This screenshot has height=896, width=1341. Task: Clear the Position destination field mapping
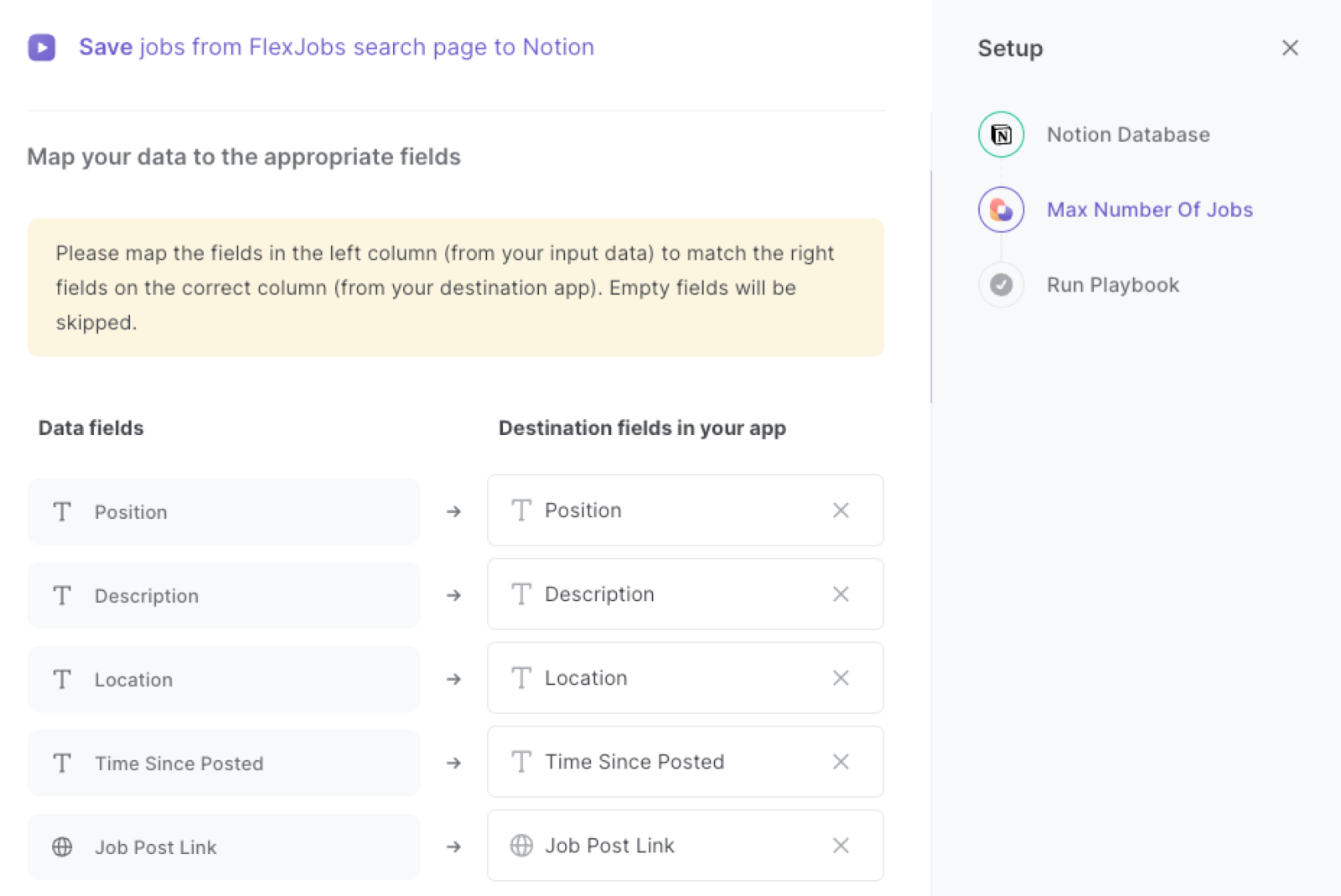point(841,510)
